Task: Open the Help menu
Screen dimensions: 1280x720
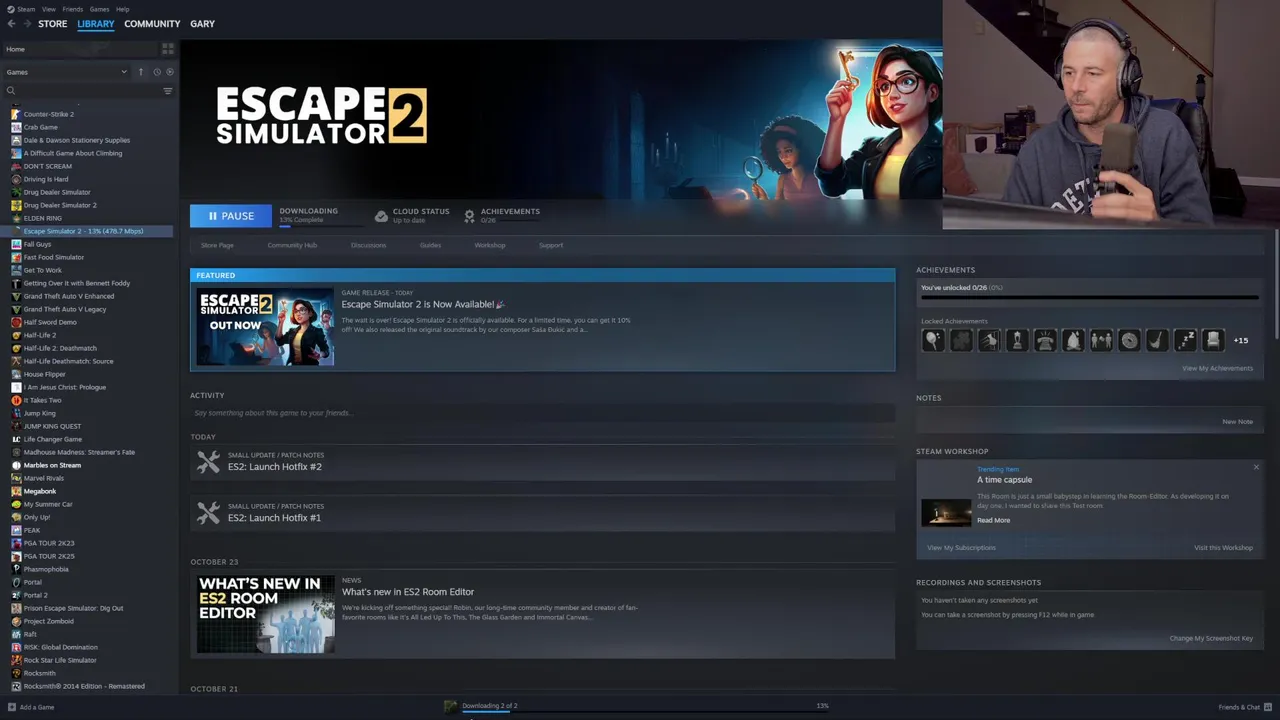Action: [x=122, y=9]
